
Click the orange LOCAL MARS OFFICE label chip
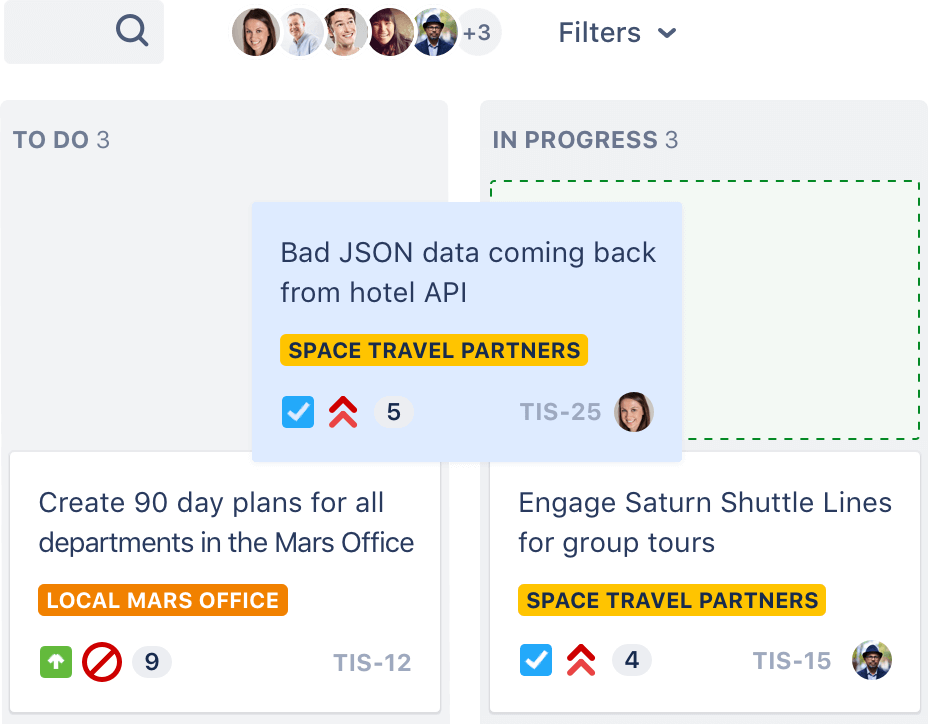[162, 600]
